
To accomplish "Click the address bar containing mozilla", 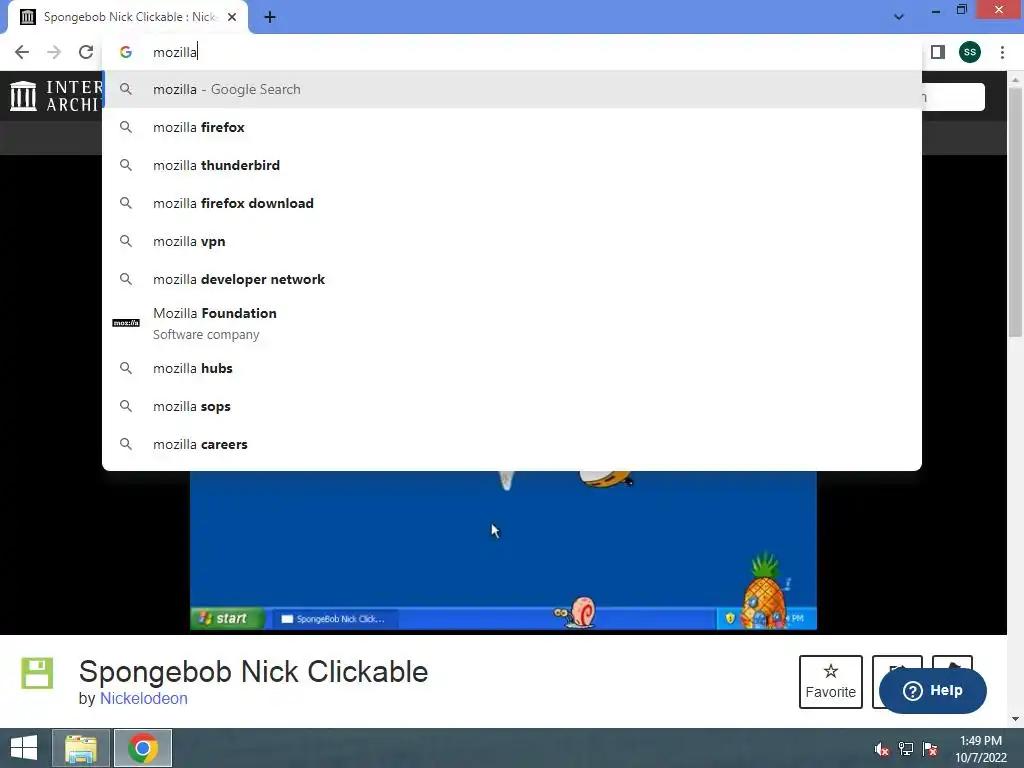I will pos(512,52).
